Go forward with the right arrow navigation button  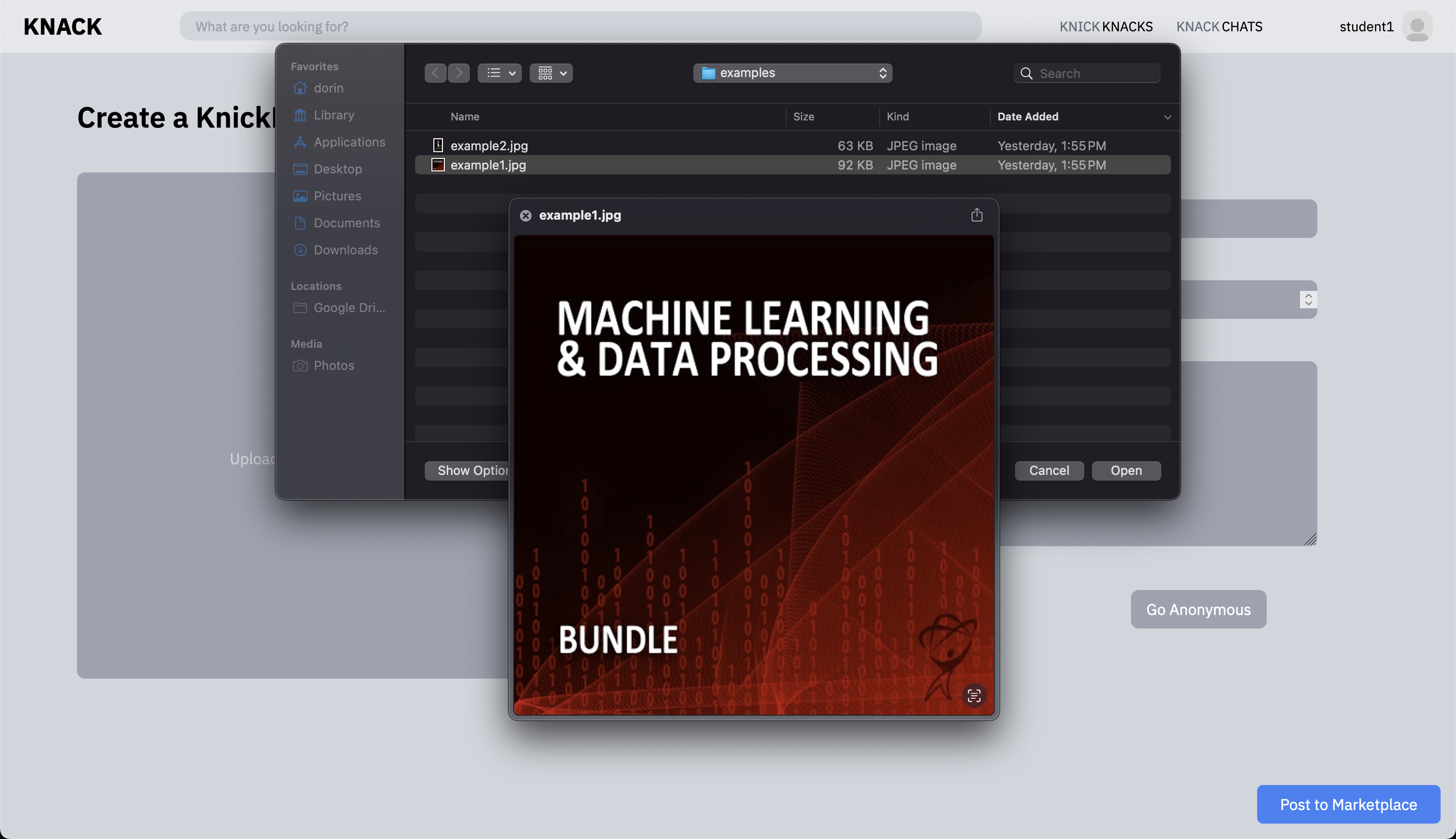click(x=458, y=73)
